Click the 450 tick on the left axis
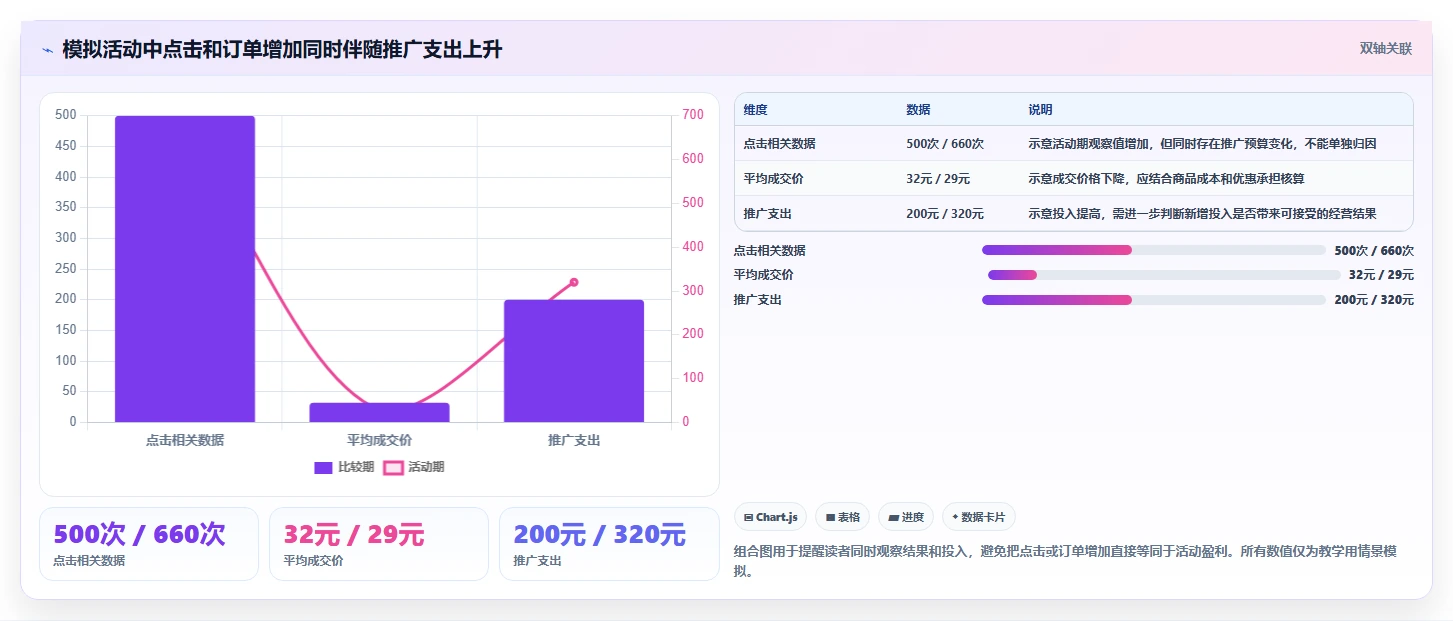This screenshot has height=621, width=1453. [65, 146]
